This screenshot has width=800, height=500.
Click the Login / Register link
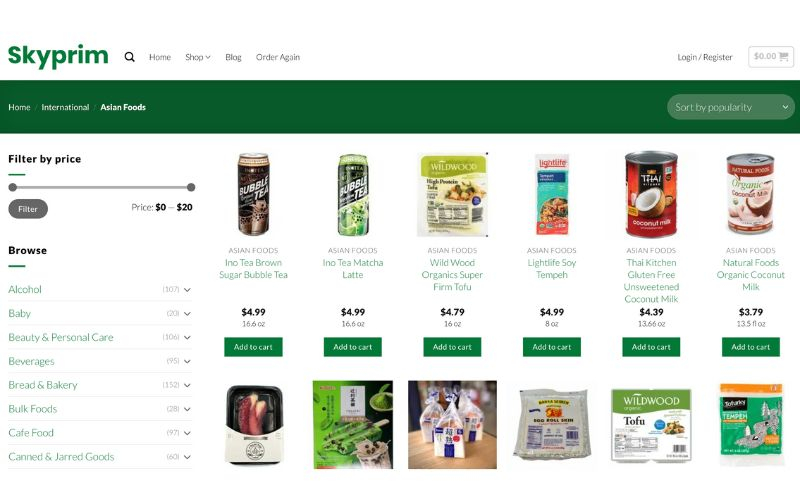click(x=705, y=57)
